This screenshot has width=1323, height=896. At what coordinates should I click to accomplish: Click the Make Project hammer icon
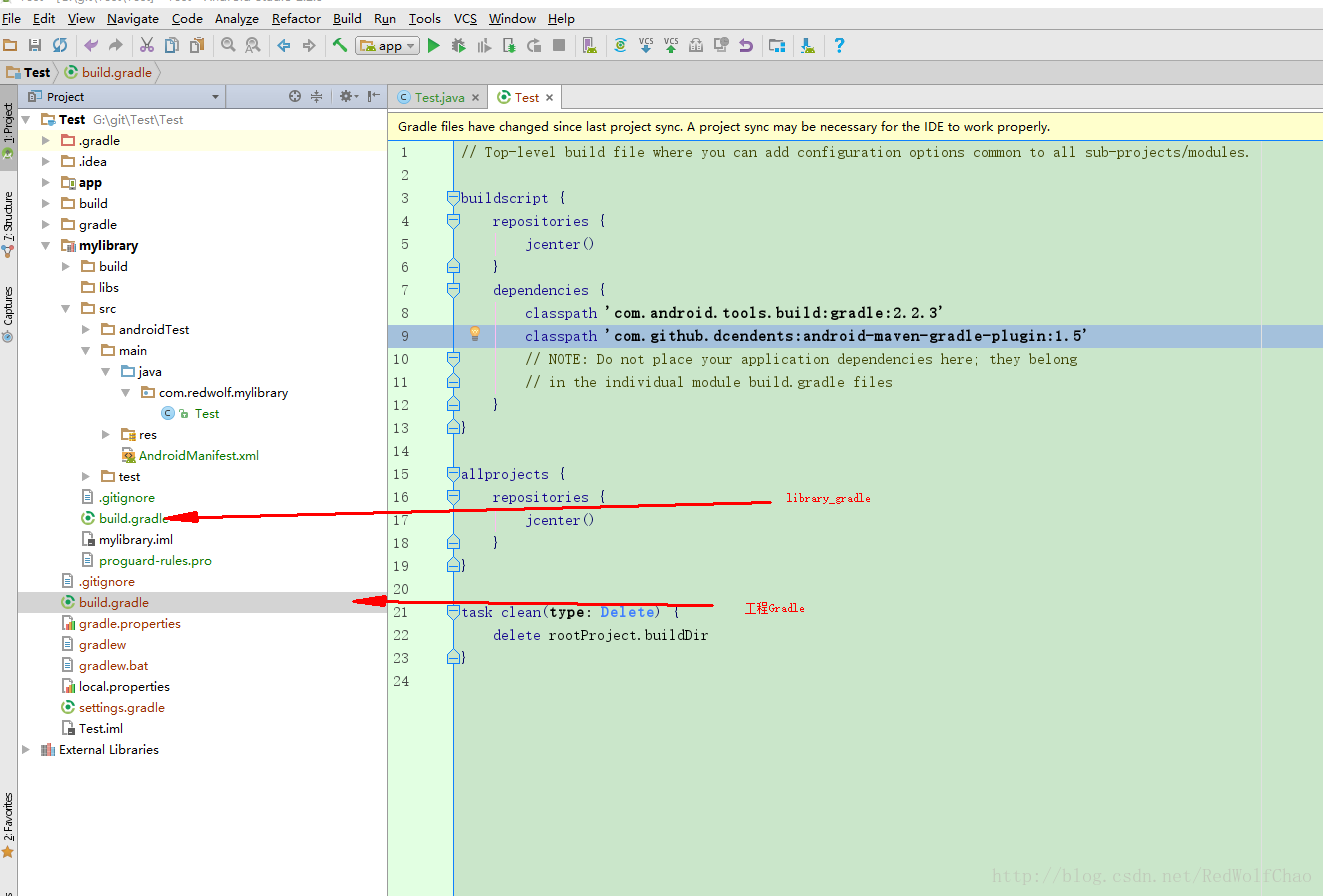click(x=340, y=45)
